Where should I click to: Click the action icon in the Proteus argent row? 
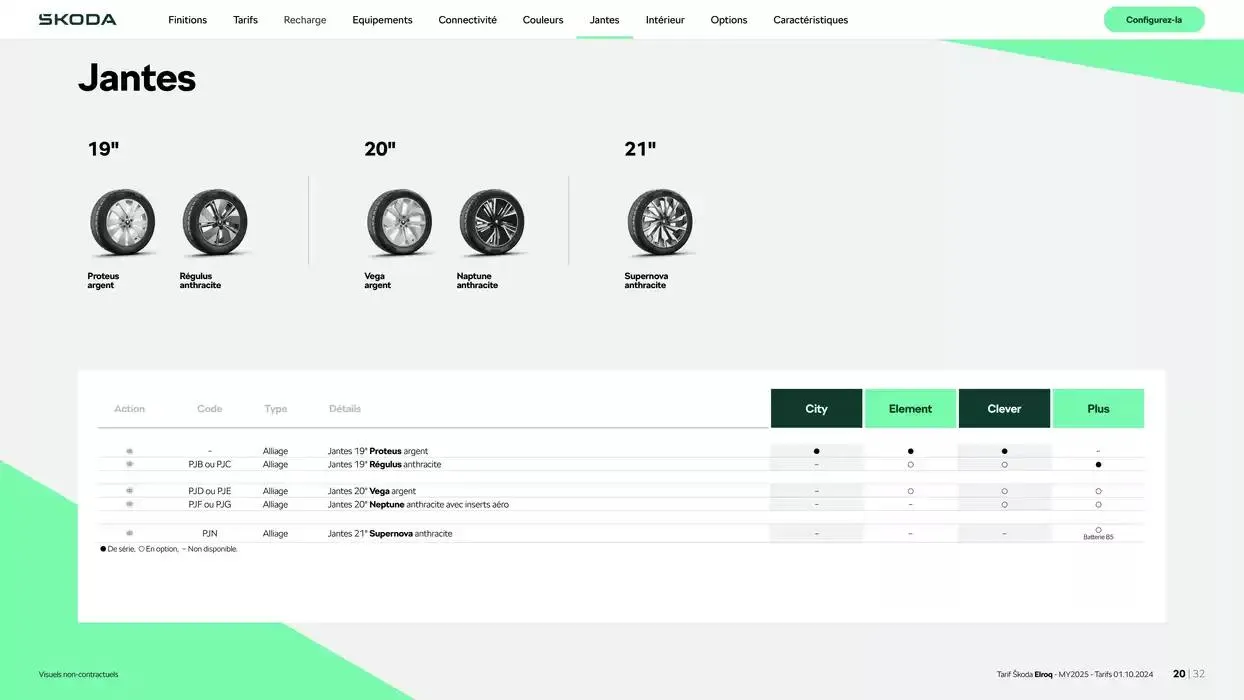(129, 451)
